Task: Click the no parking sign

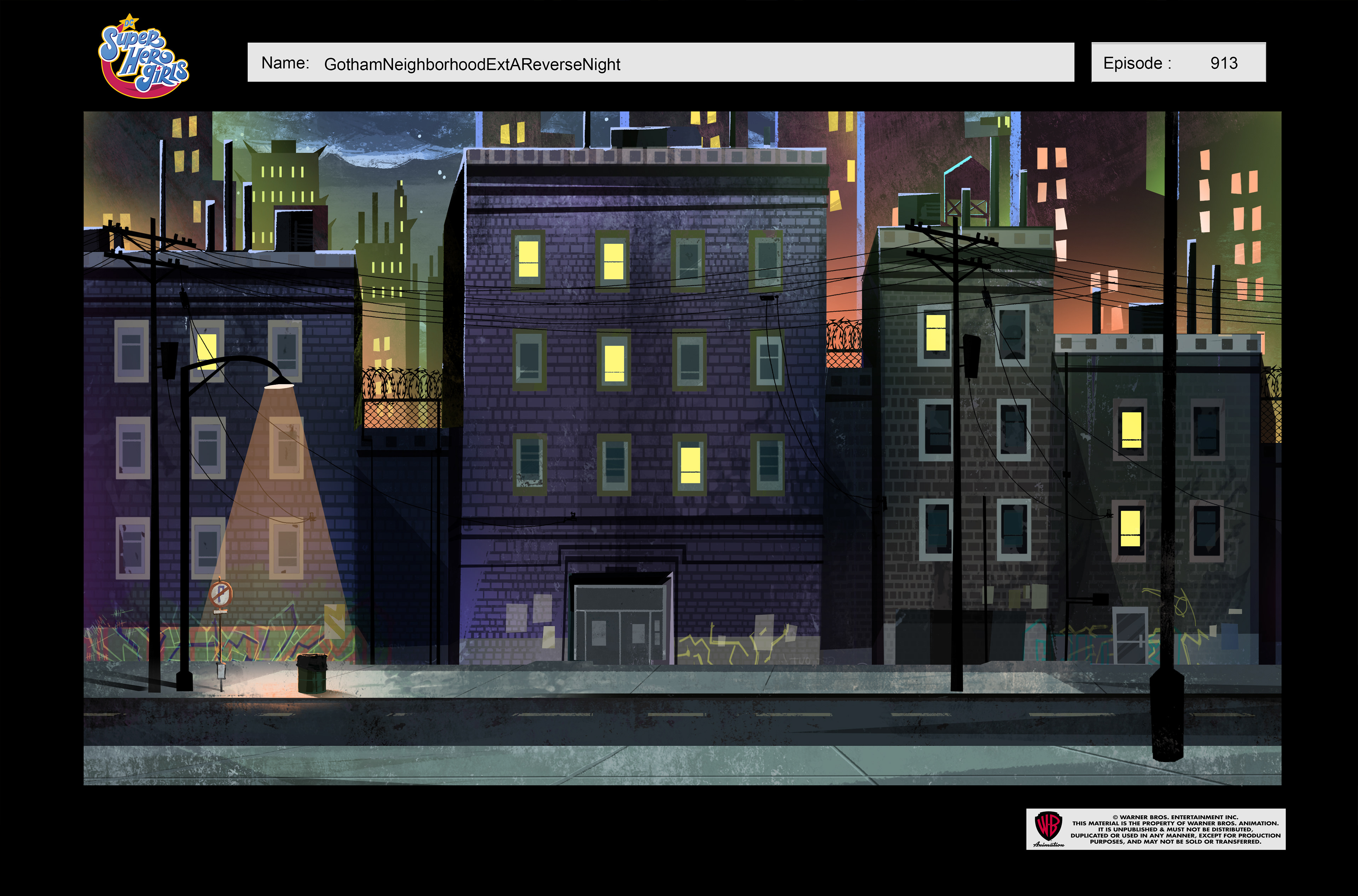Action: pyautogui.click(x=221, y=594)
